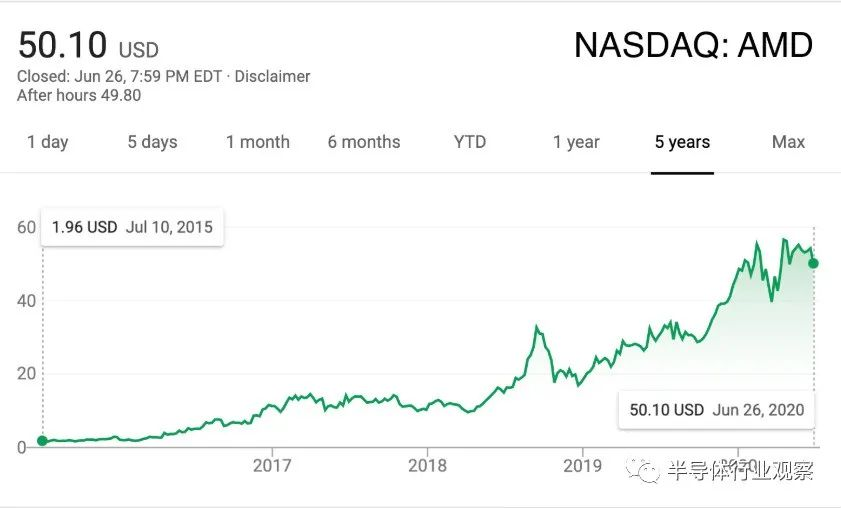Click the 2017 axis label
The height and width of the screenshot is (508, 841).
pyautogui.click(x=272, y=465)
